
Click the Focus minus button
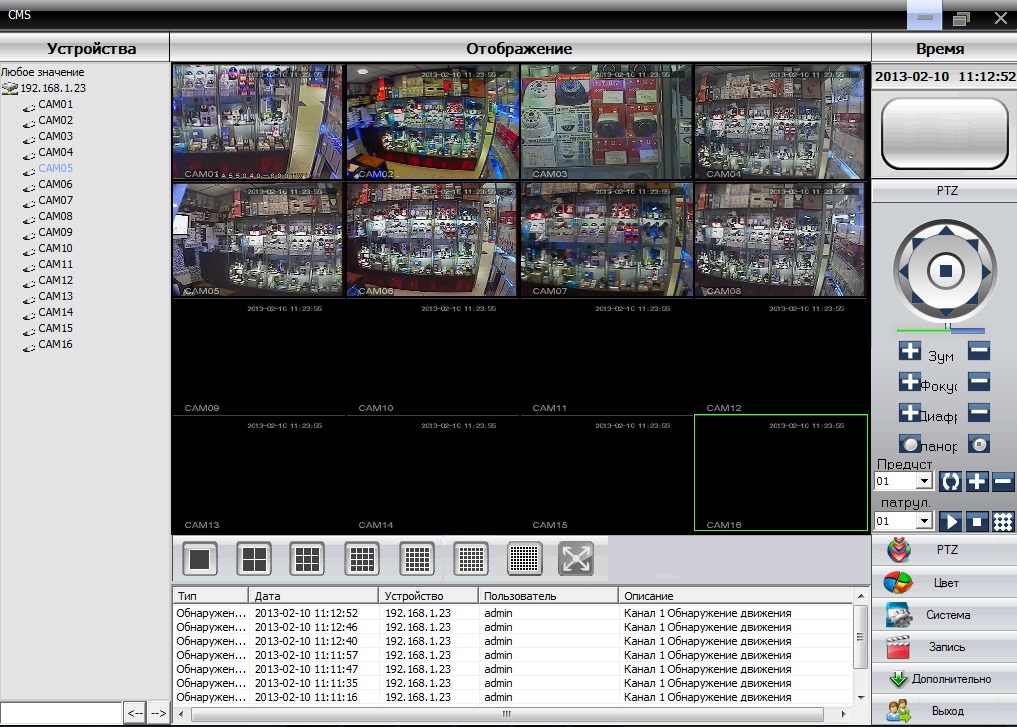(x=979, y=382)
